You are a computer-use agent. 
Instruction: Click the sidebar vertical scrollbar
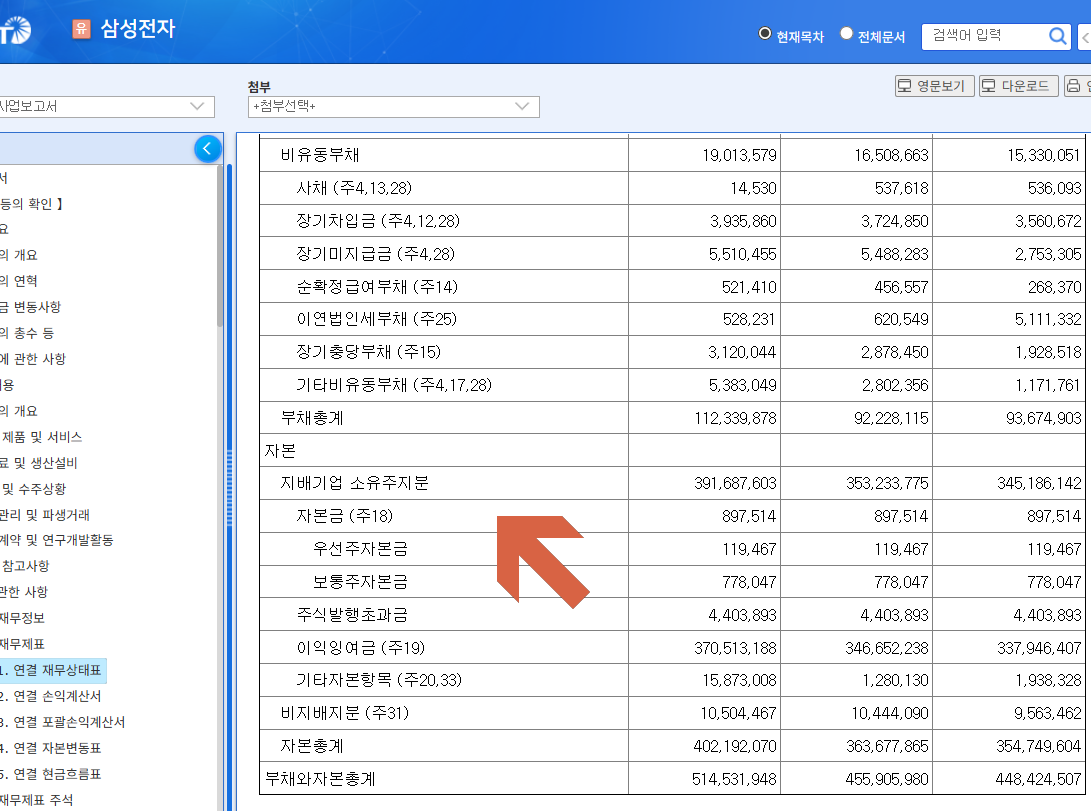(220, 246)
